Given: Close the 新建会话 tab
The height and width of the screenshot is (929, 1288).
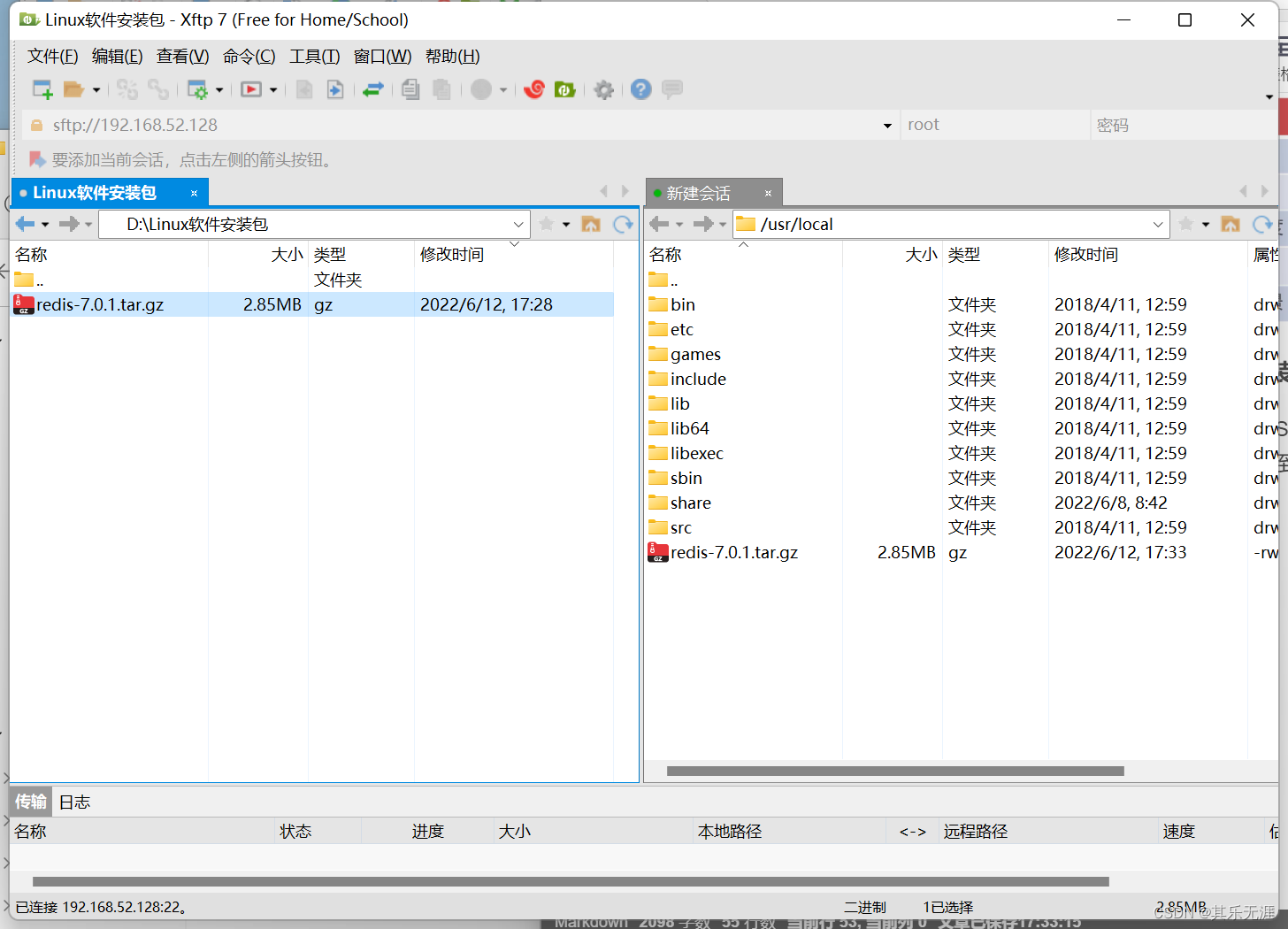Looking at the screenshot, I should (x=768, y=194).
